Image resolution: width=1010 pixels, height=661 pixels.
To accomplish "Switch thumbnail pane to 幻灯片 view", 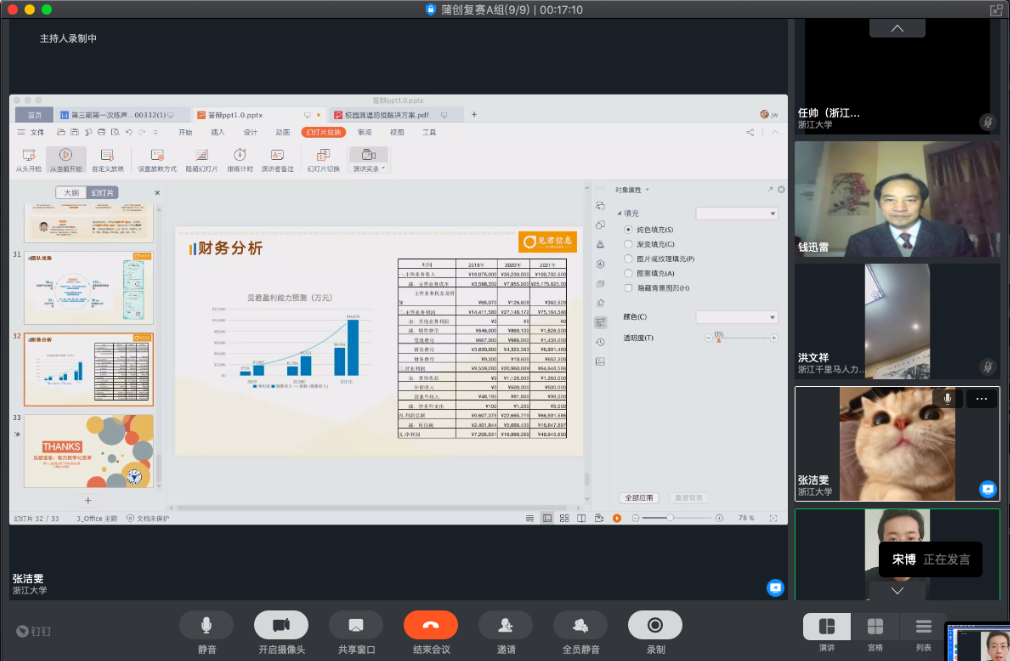I will [x=102, y=193].
